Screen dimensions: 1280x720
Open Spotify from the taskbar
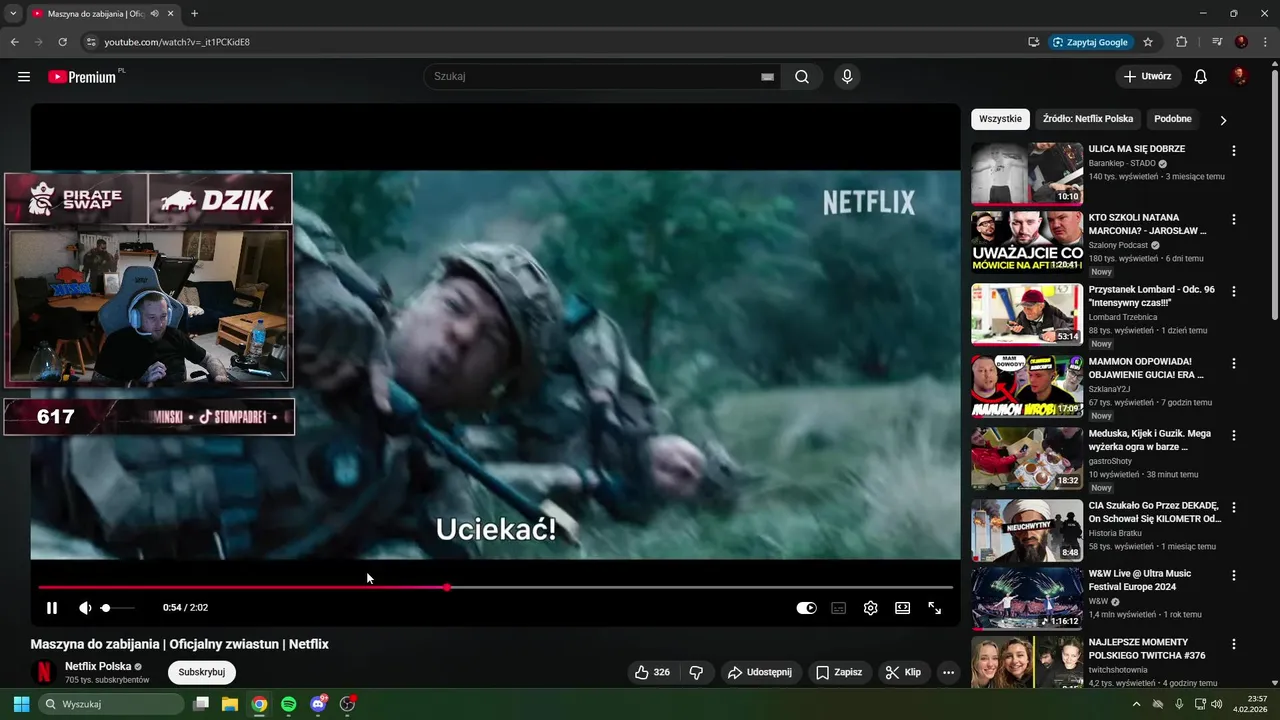(x=288, y=704)
